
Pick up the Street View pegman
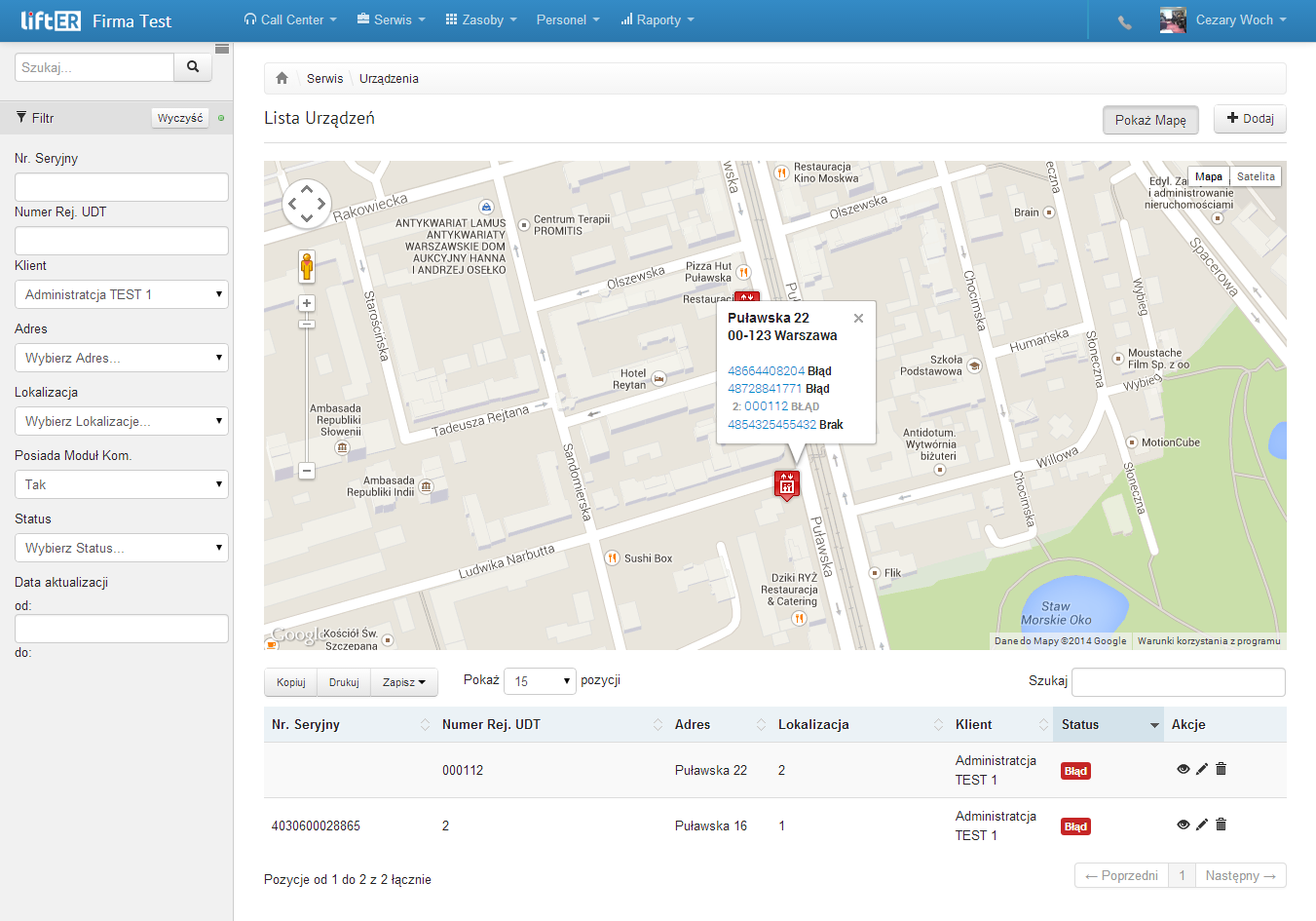(x=307, y=266)
